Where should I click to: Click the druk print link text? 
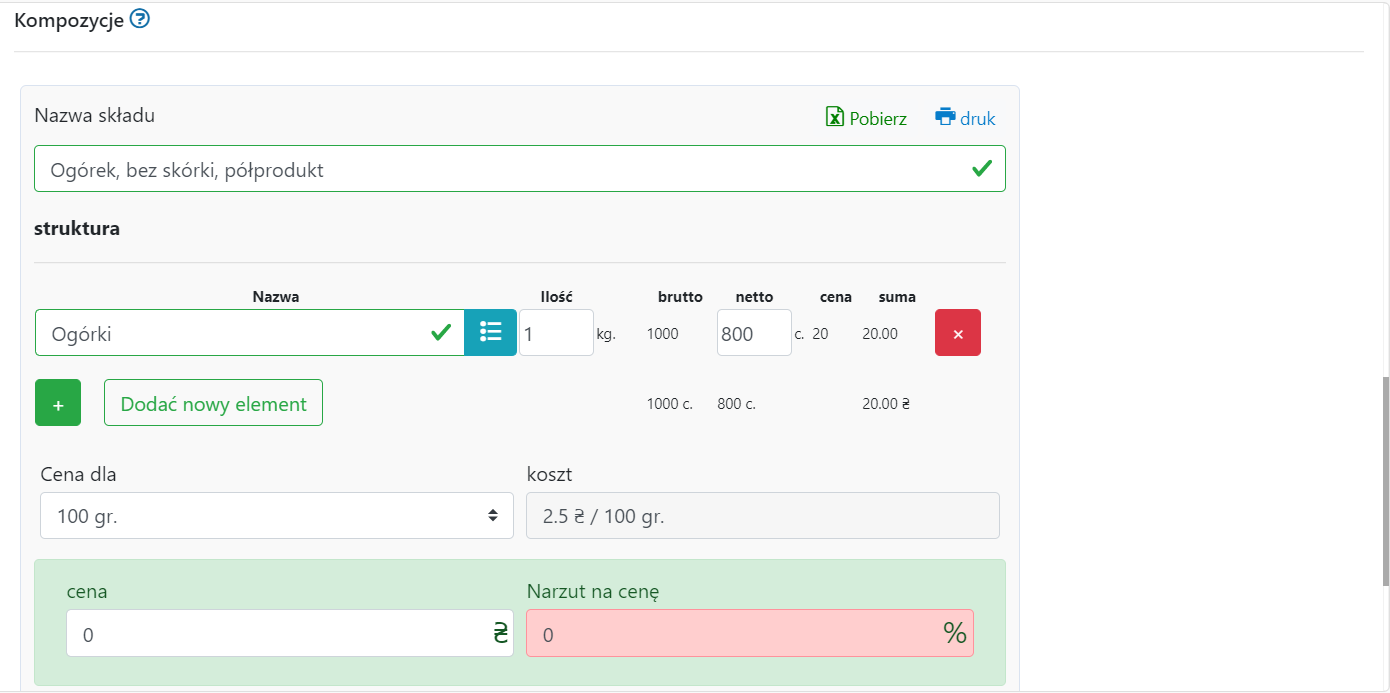(978, 119)
